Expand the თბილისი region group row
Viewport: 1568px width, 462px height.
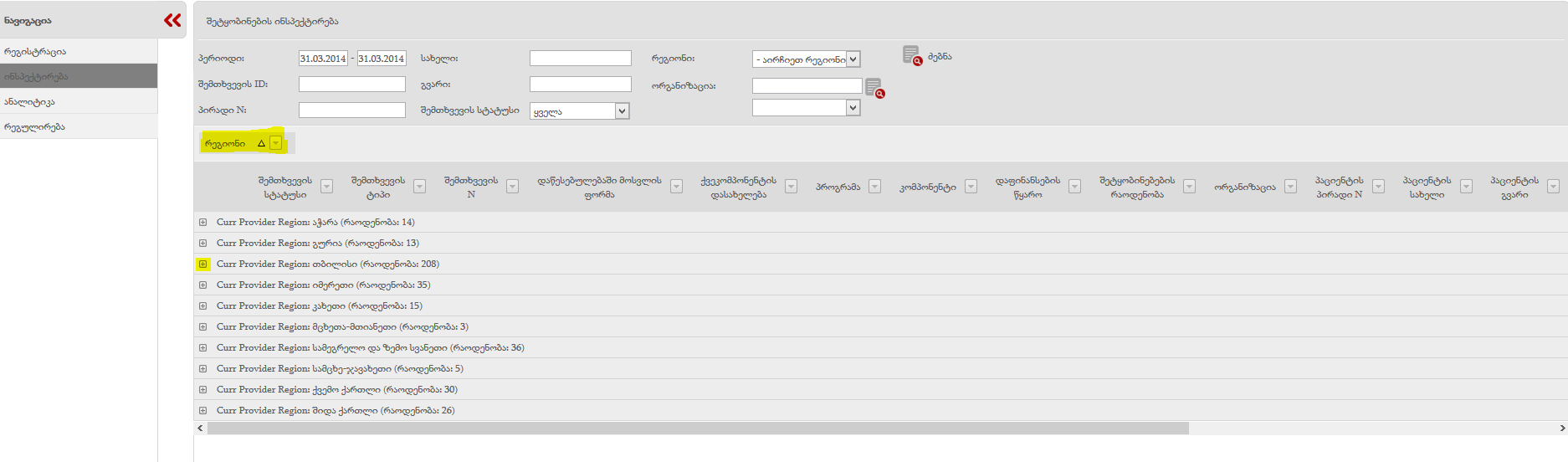[x=202, y=264]
